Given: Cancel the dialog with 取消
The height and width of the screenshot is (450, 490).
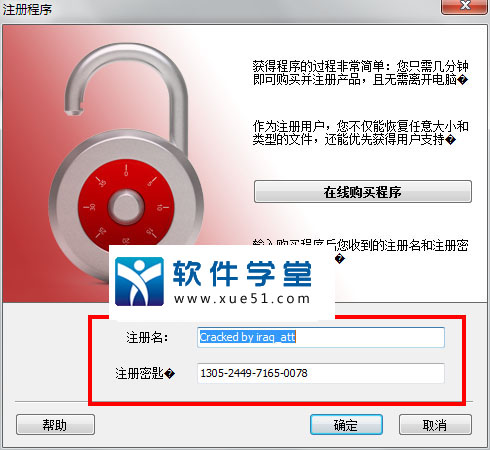Looking at the screenshot, I should (435, 425).
